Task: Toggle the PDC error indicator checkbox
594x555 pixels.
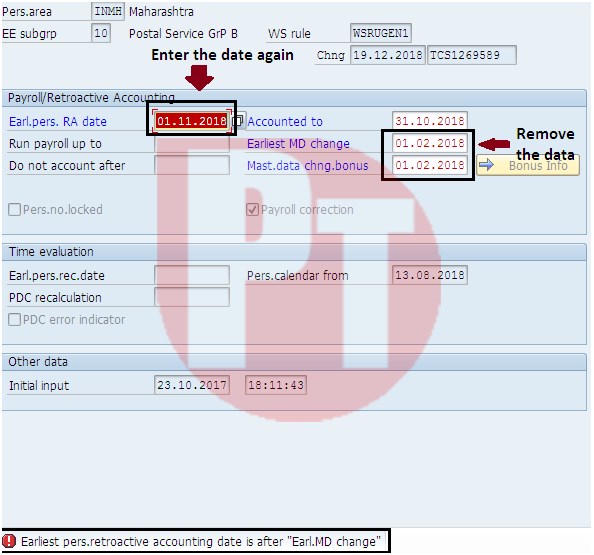Action: coord(14,319)
